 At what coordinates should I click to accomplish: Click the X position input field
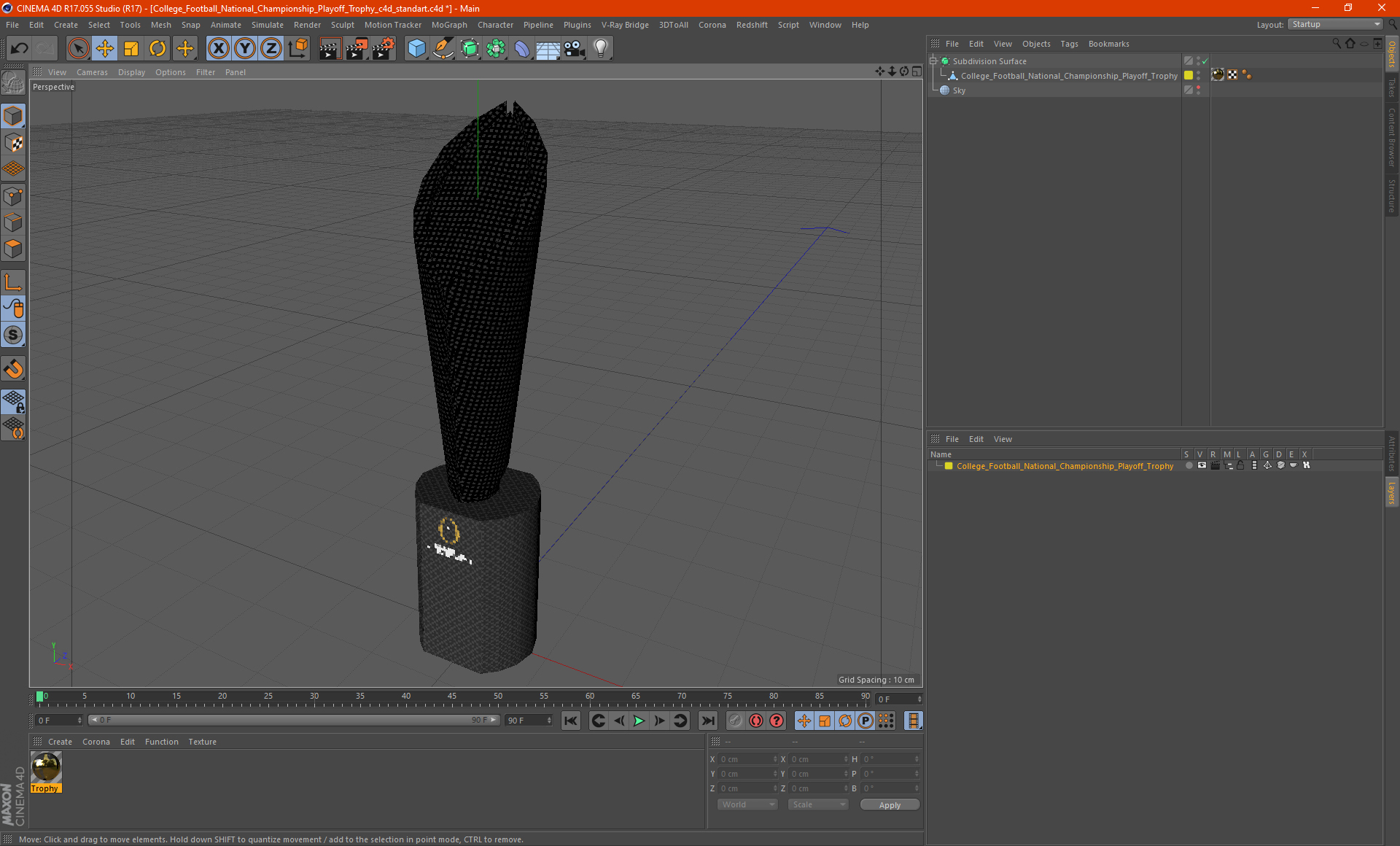pyautogui.click(x=747, y=759)
